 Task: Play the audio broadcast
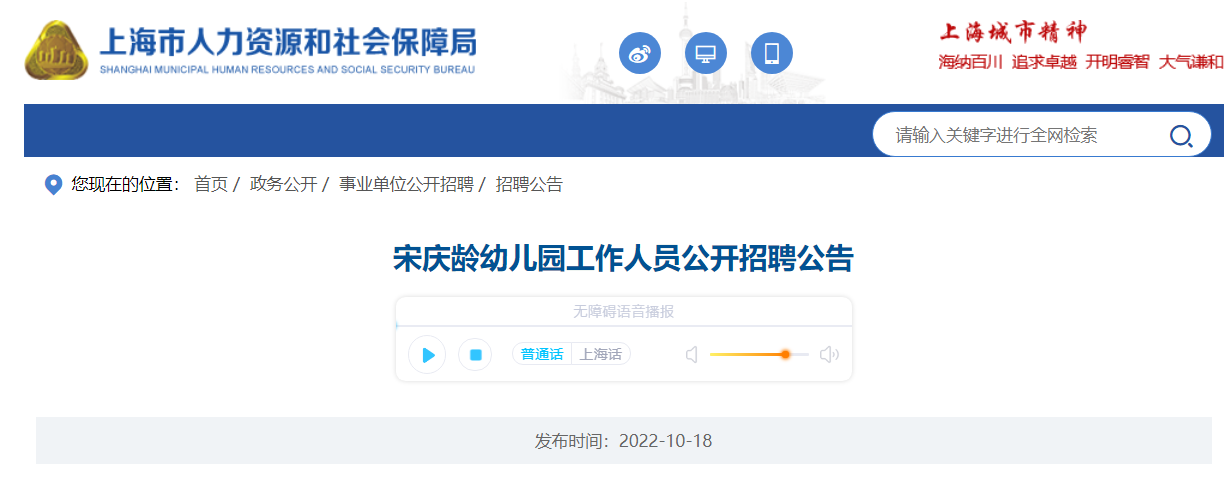[427, 355]
